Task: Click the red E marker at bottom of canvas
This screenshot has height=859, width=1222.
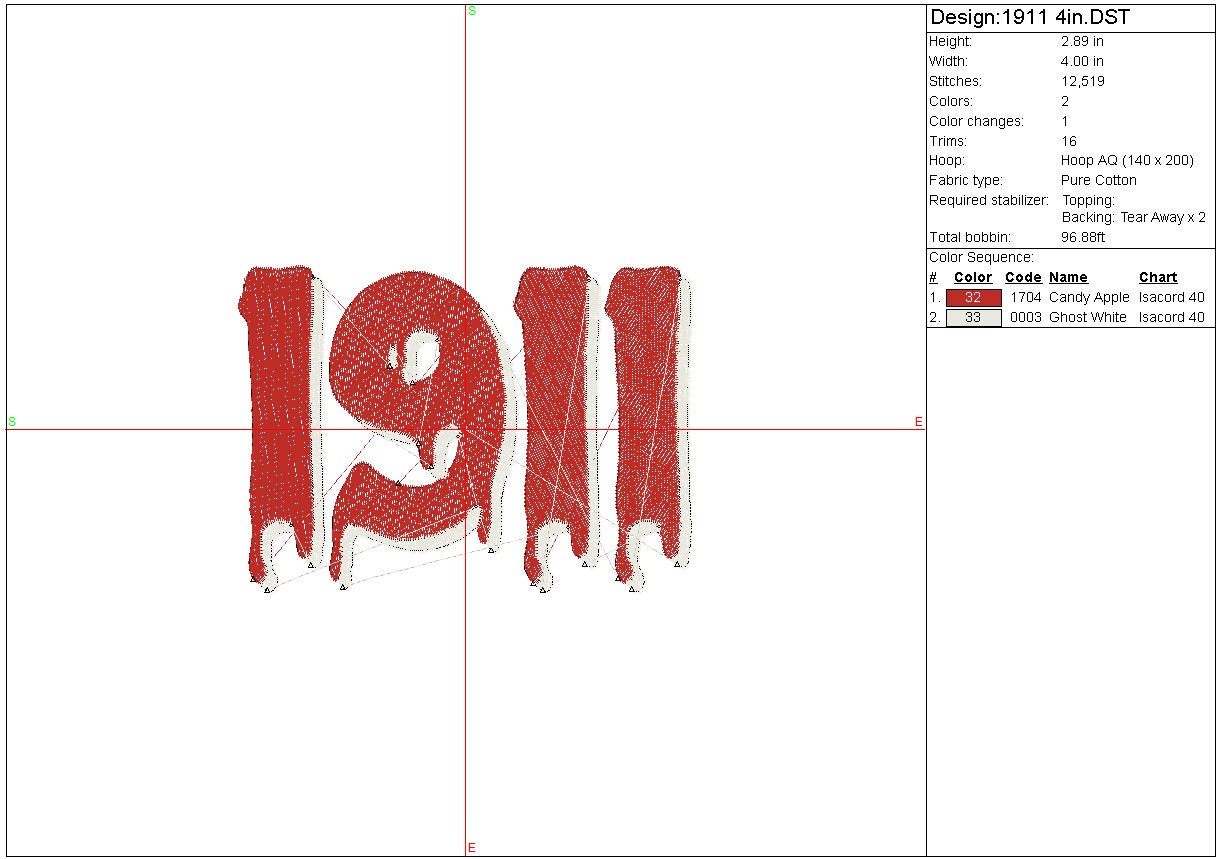Action: [472, 848]
